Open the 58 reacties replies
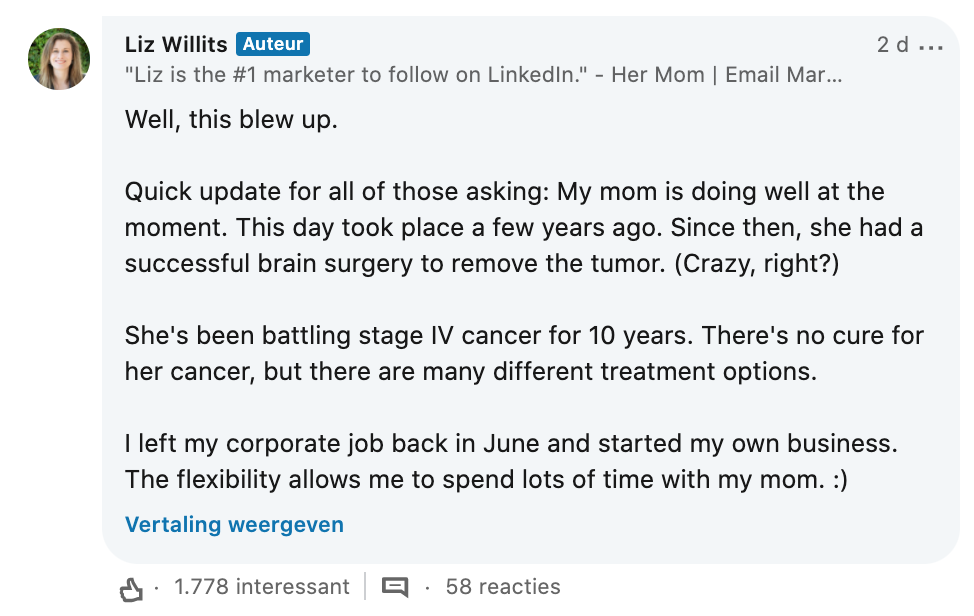The width and height of the screenshot is (974, 616). pos(503,587)
